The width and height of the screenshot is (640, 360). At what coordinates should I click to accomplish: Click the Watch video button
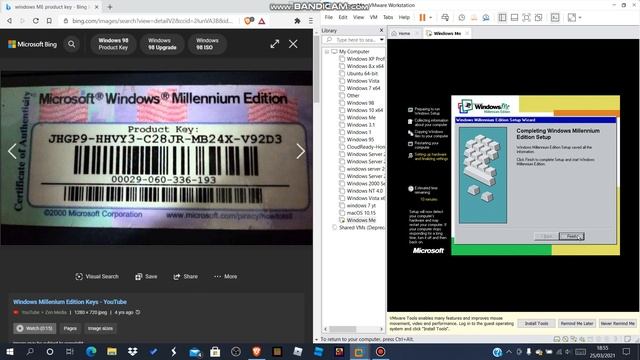pyautogui.click(x=35, y=328)
